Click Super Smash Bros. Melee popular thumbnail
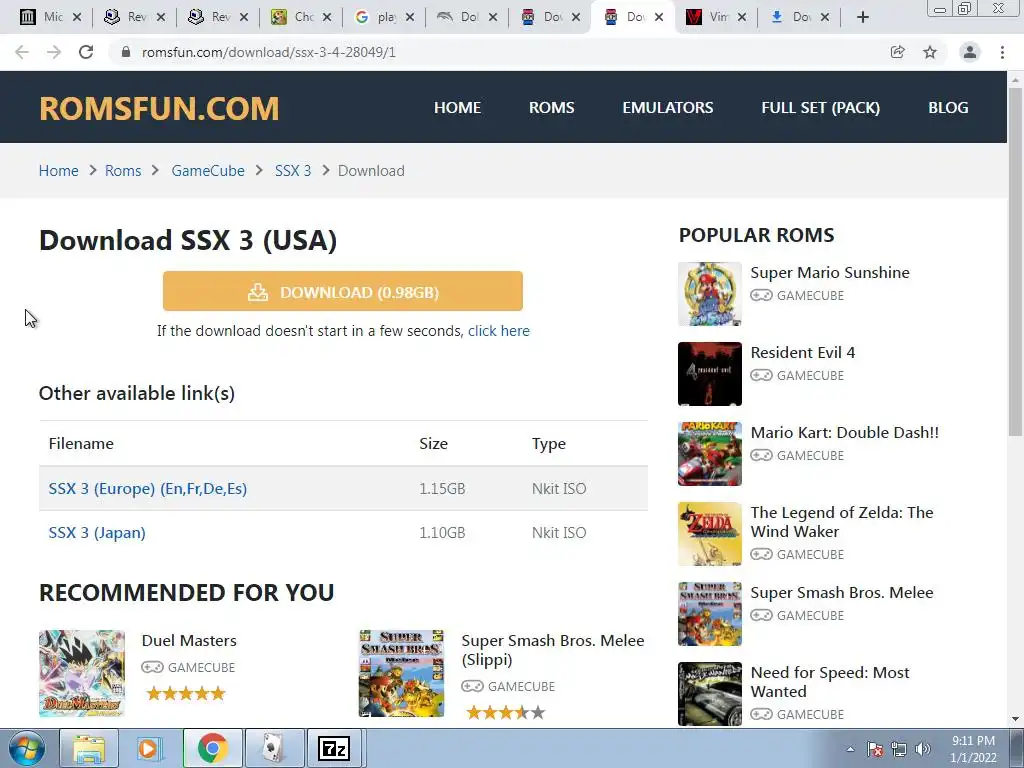The height and width of the screenshot is (768, 1024). pyautogui.click(x=710, y=614)
